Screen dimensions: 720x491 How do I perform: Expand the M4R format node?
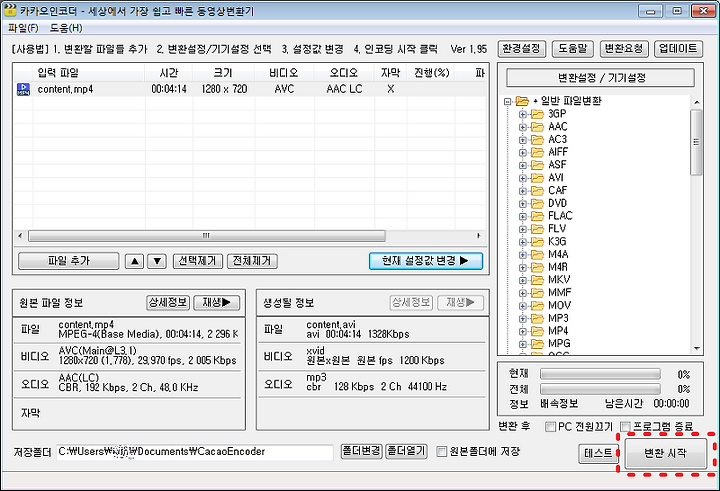click(x=523, y=267)
